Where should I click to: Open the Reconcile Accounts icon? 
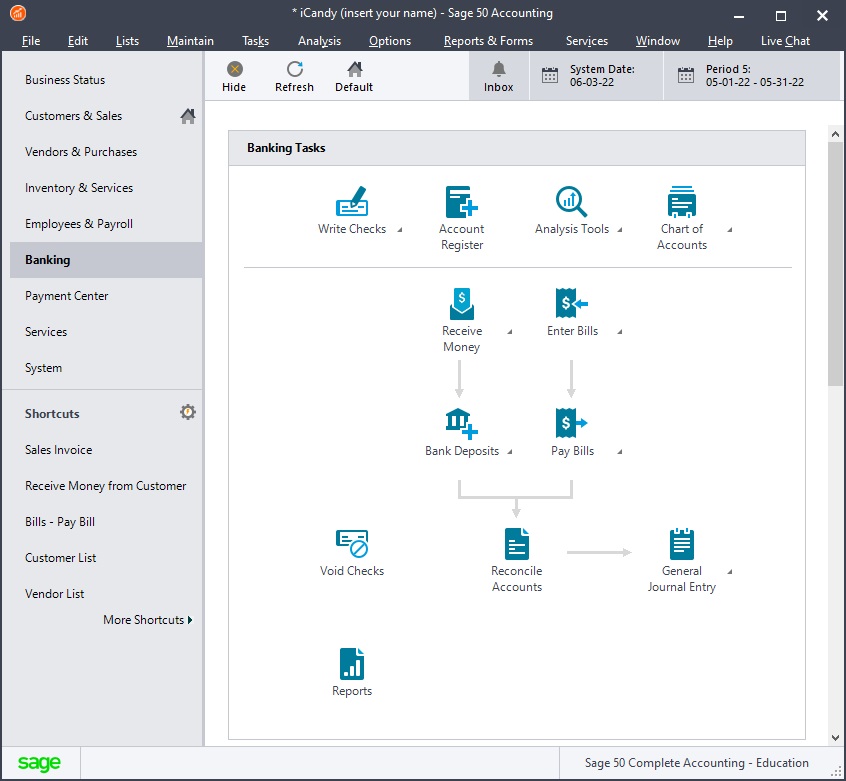pos(516,544)
